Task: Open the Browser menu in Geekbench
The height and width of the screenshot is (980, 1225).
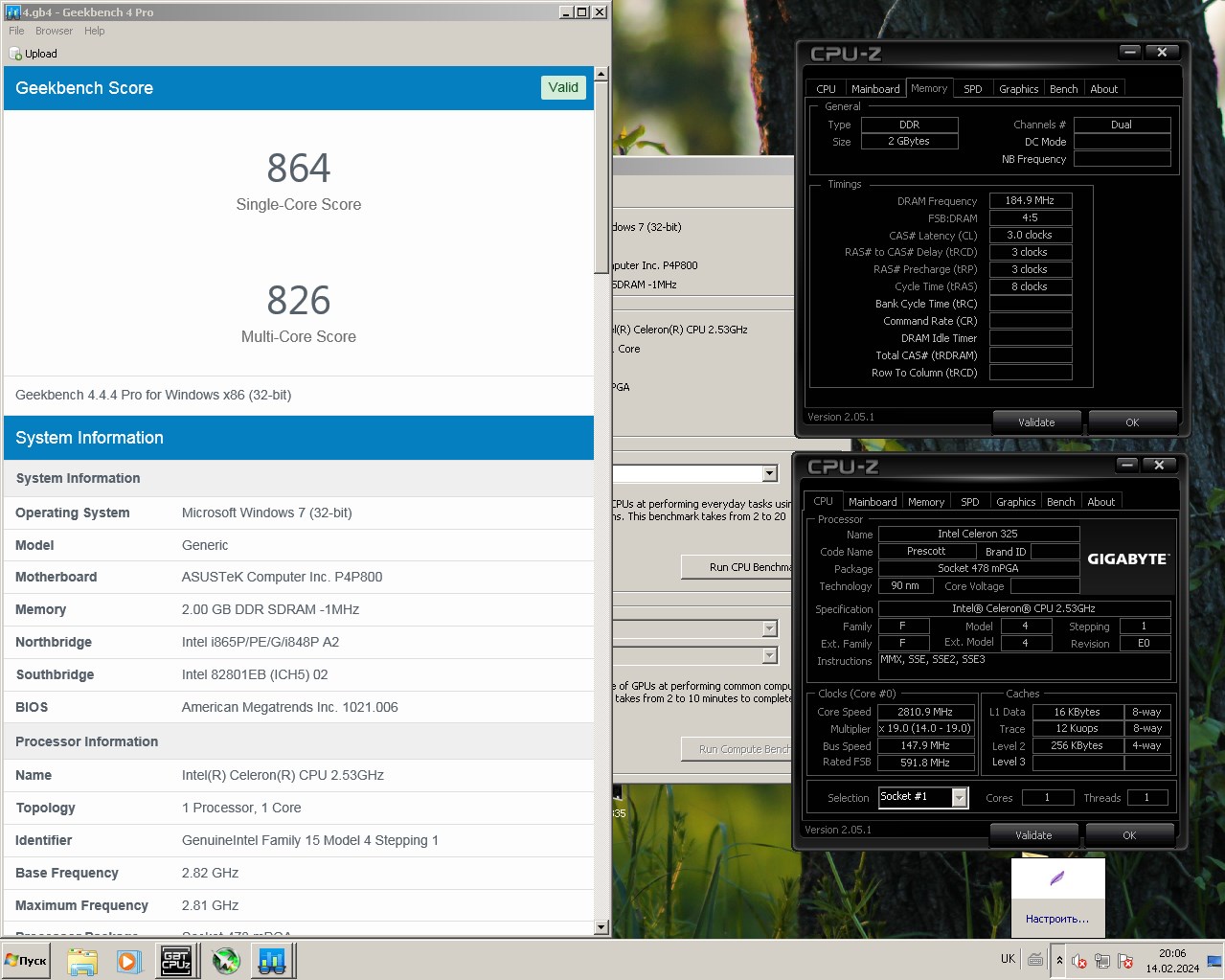Action: click(x=54, y=31)
